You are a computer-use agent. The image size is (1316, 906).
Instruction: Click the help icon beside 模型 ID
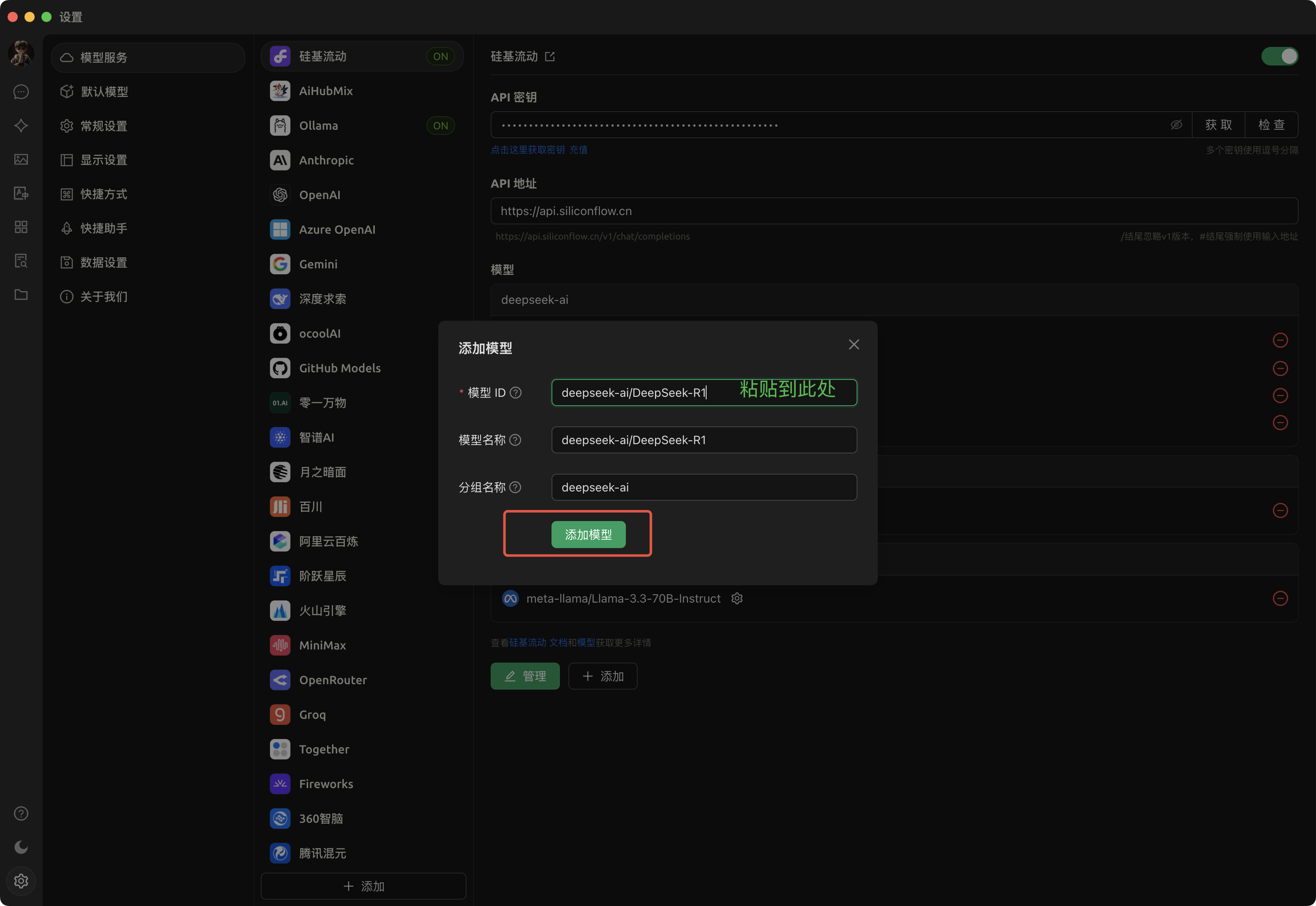coord(516,393)
